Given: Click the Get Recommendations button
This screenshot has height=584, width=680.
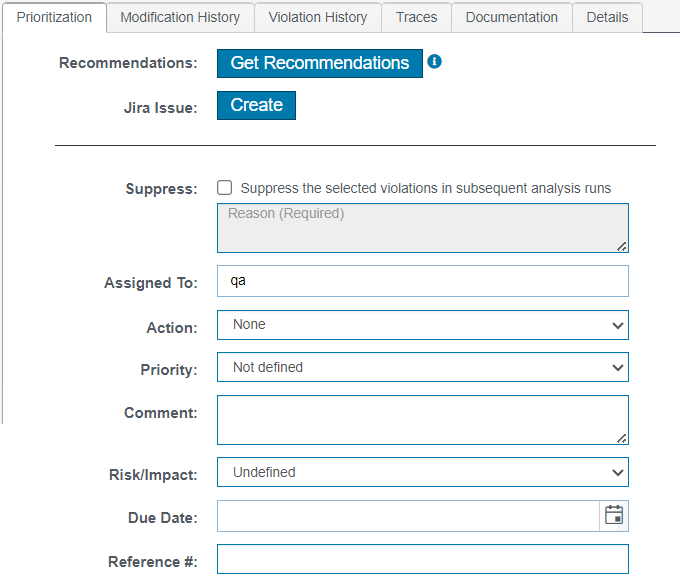Looking at the screenshot, I should [x=320, y=63].
